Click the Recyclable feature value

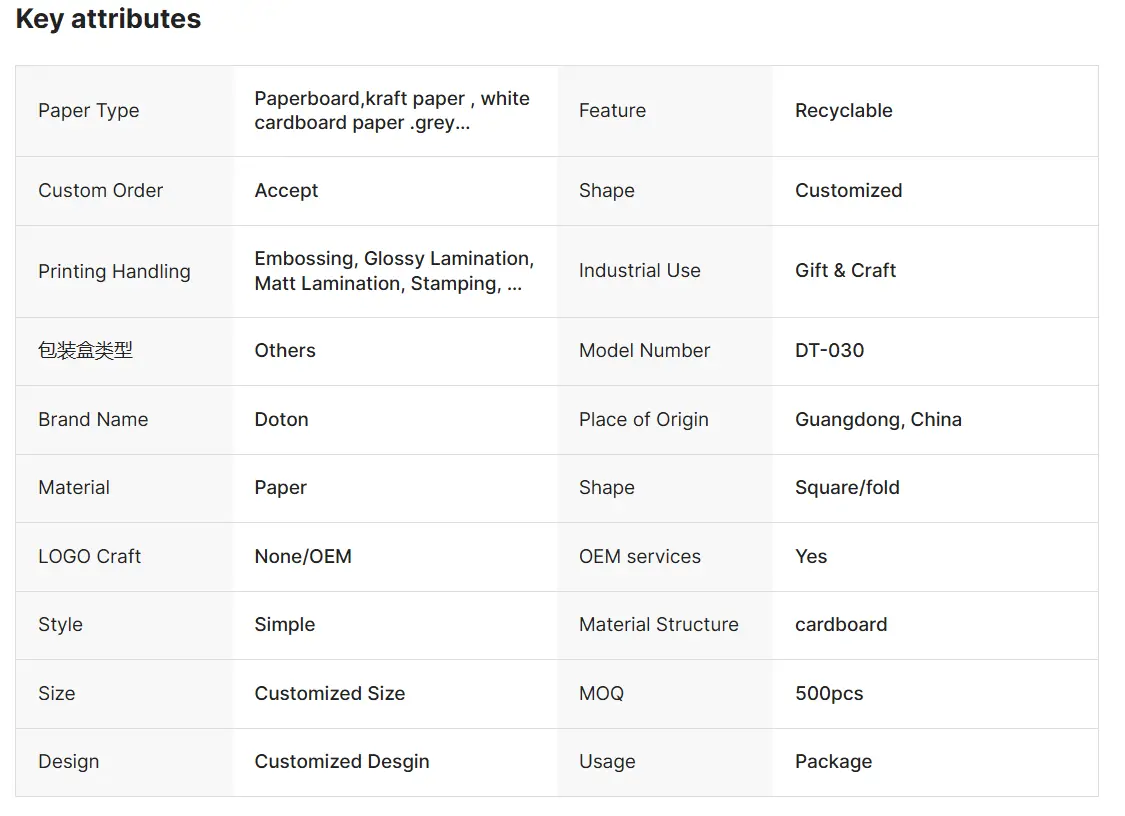point(844,111)
